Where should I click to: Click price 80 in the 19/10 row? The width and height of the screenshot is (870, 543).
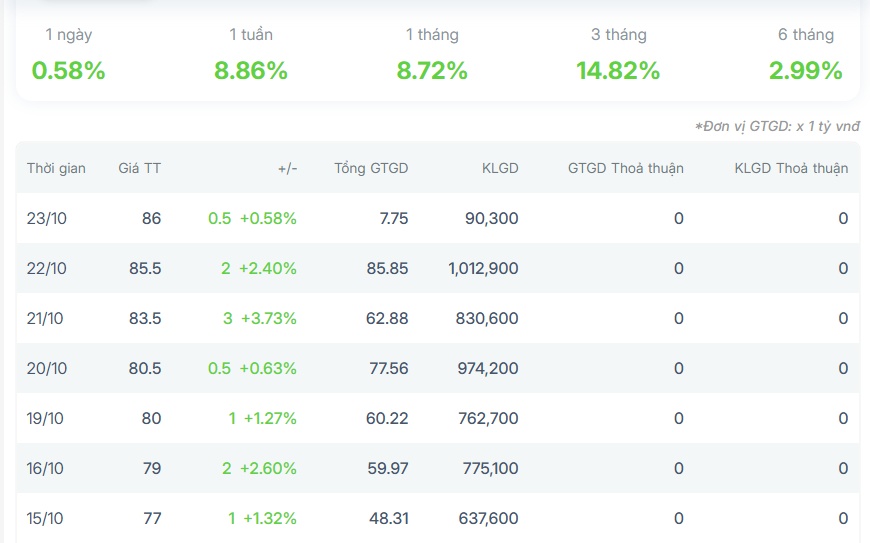coord(151,418)
